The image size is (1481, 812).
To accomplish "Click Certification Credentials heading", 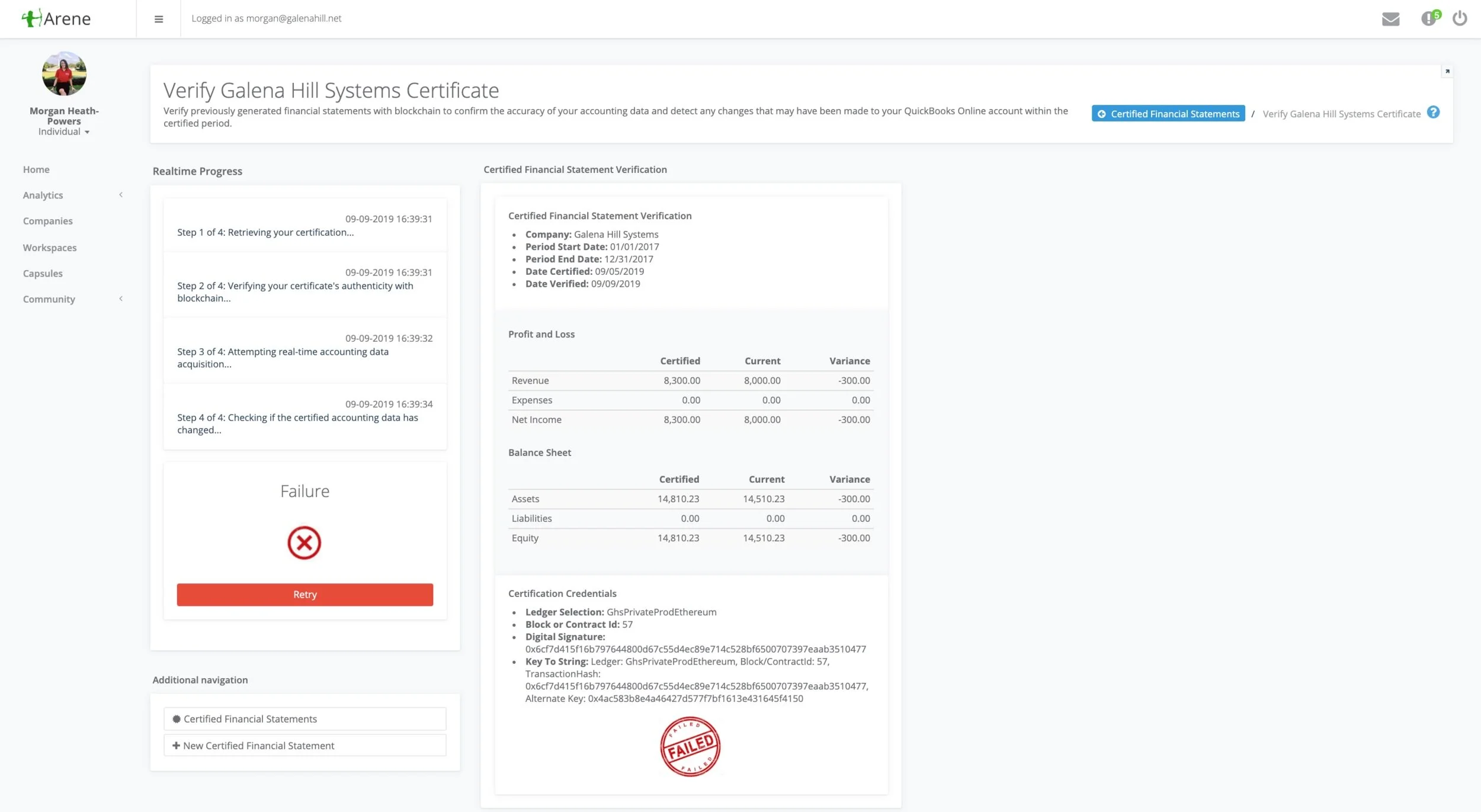I will tap(562, 593).
